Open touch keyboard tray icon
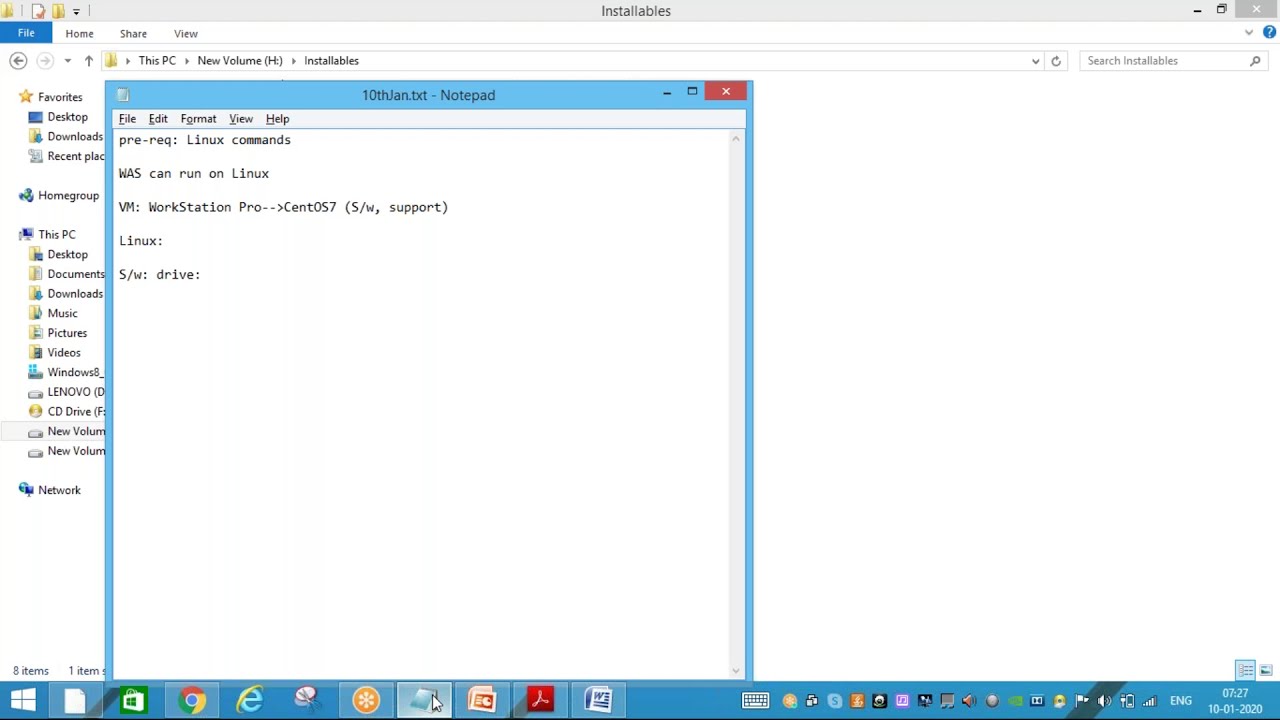The width and height of the screenshot is (1280, 720). pos(755,700)
